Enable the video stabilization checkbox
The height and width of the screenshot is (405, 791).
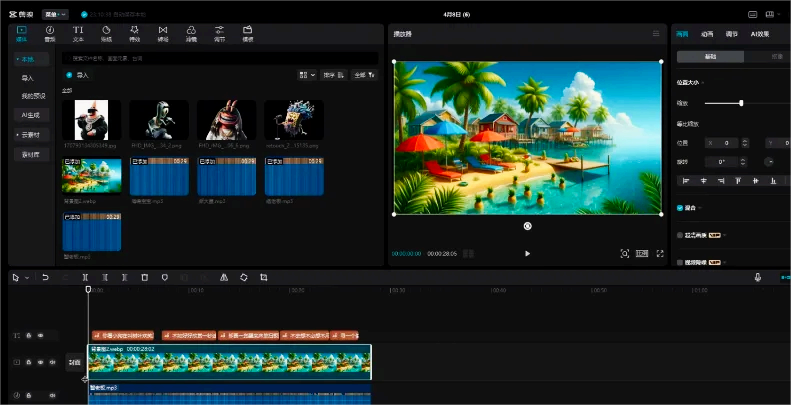(x=681, y=262)
